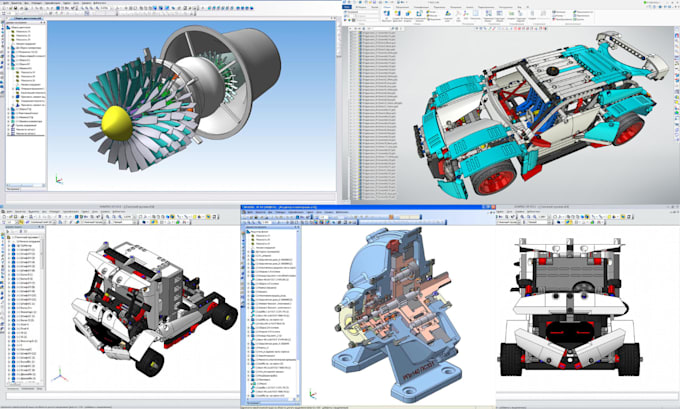Open the Библиотеки menu in the bottom-left window

click(x=121, y=212)
